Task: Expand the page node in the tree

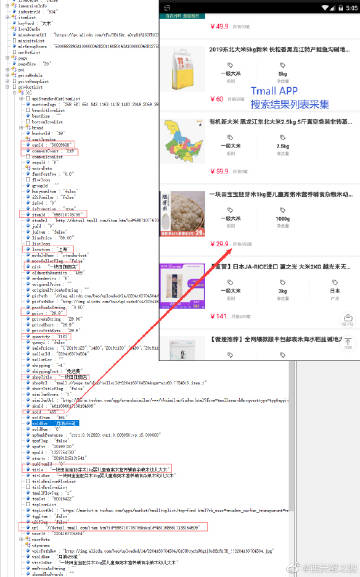Action: pyautogui.click(x=8, y=58)
